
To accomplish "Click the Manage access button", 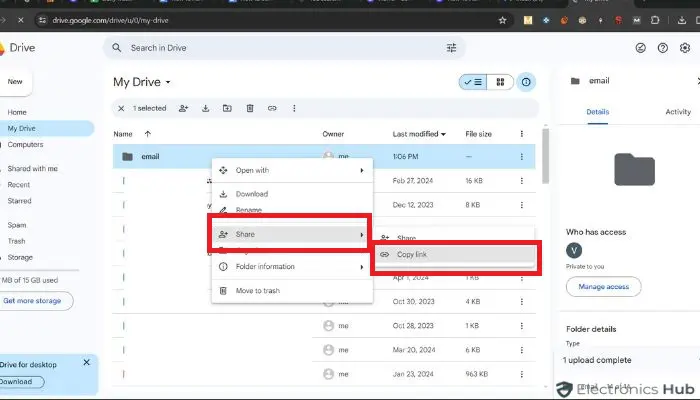I will point(604,287).
